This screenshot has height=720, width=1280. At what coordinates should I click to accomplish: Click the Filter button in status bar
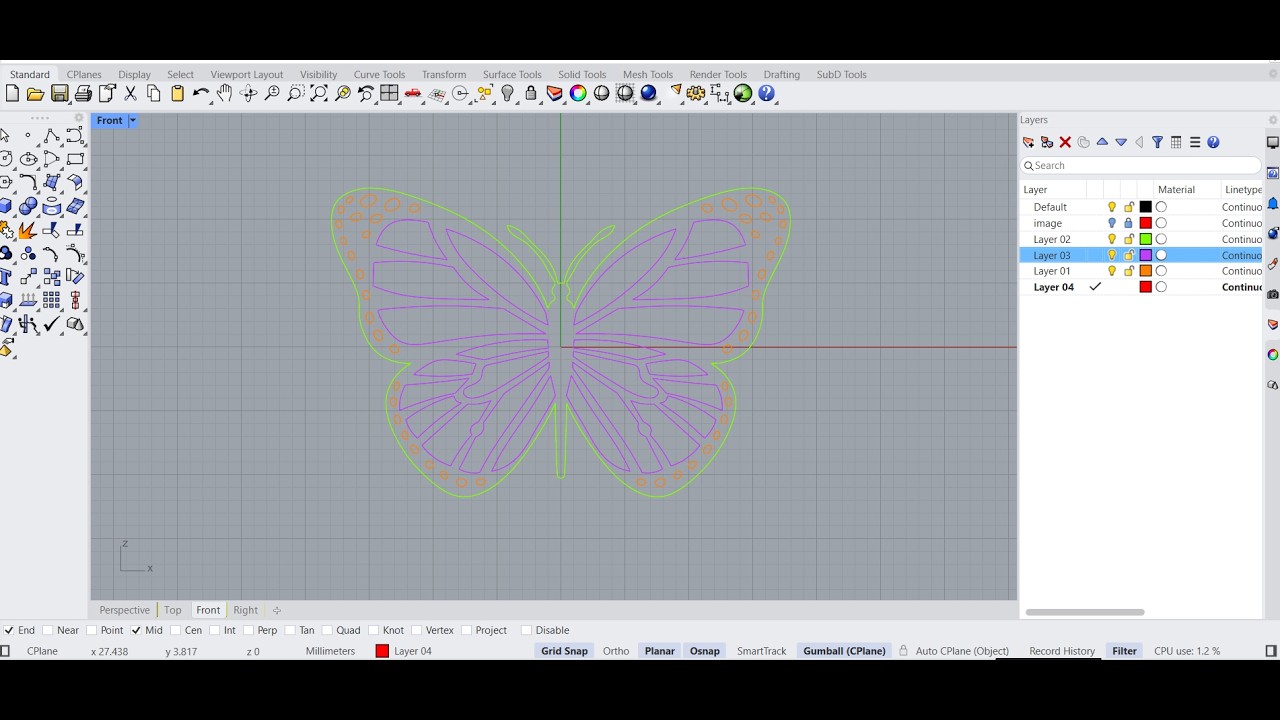(1124, 652)
